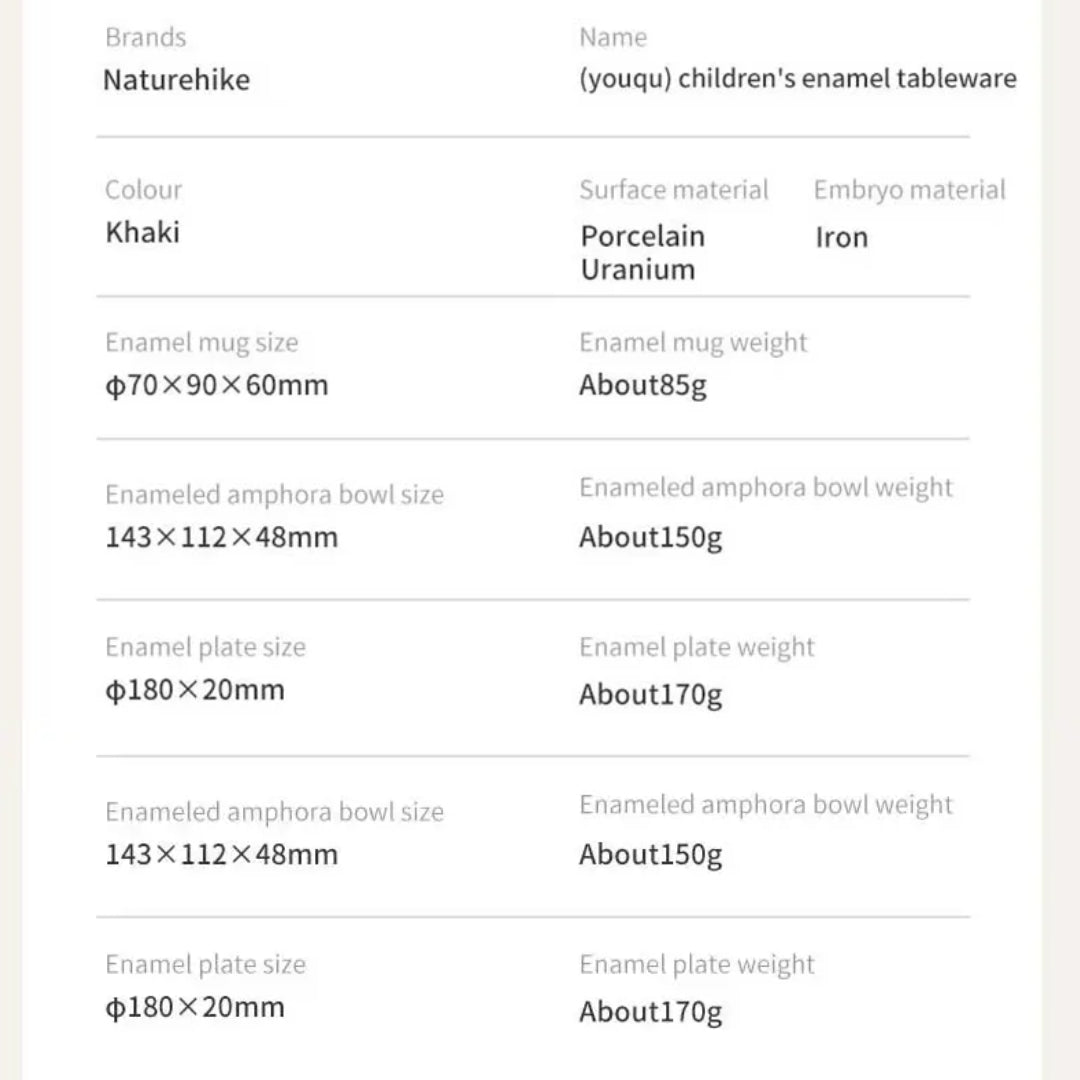Click the last About170g value in the table
The width and height of the screenshot is (1080, 1080).
(650, 1012)
